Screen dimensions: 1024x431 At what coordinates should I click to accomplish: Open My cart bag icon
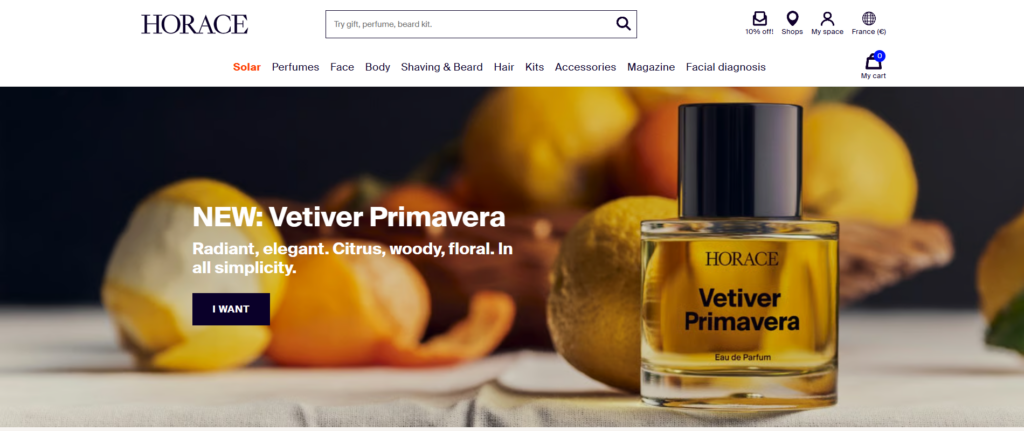(x=873, y=62)
